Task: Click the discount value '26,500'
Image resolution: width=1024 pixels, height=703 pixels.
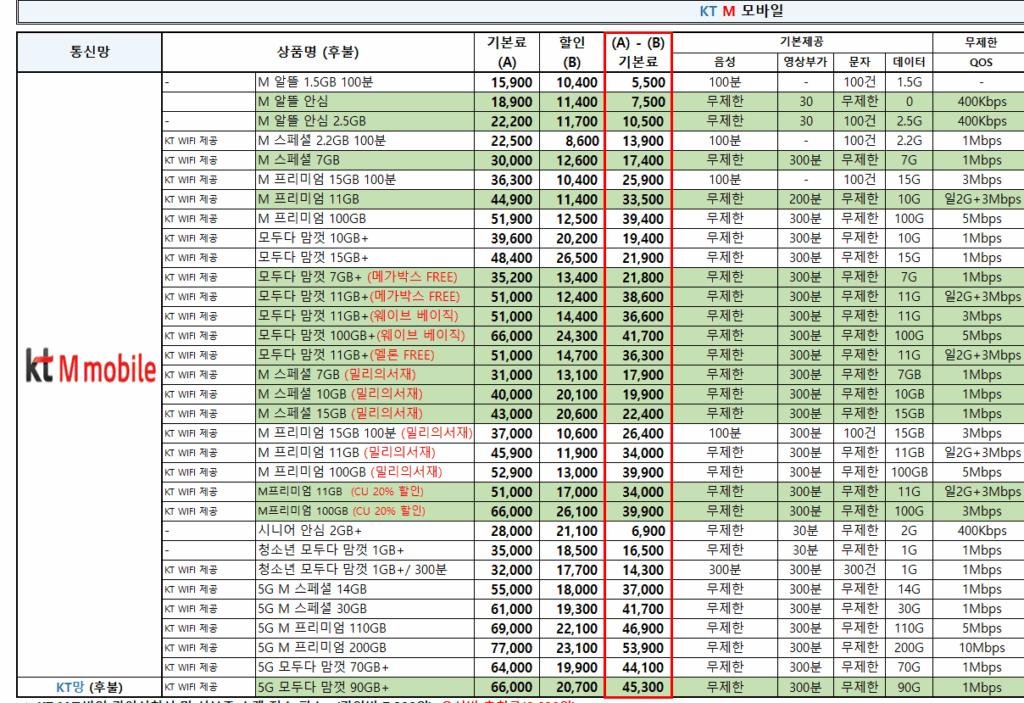Action: (x=577, y=258)
